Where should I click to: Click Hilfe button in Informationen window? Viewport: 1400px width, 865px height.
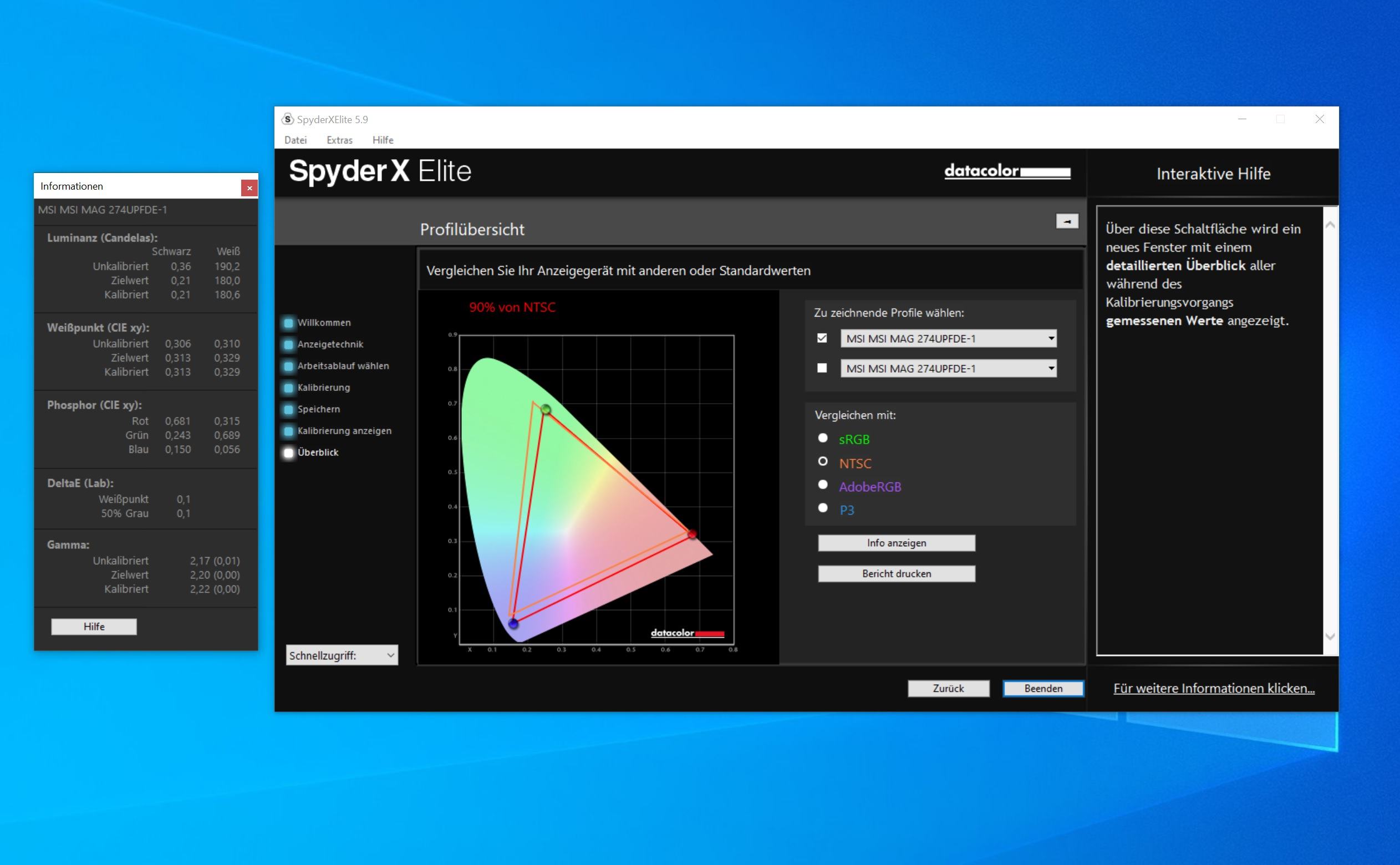(x=94, y=627)
